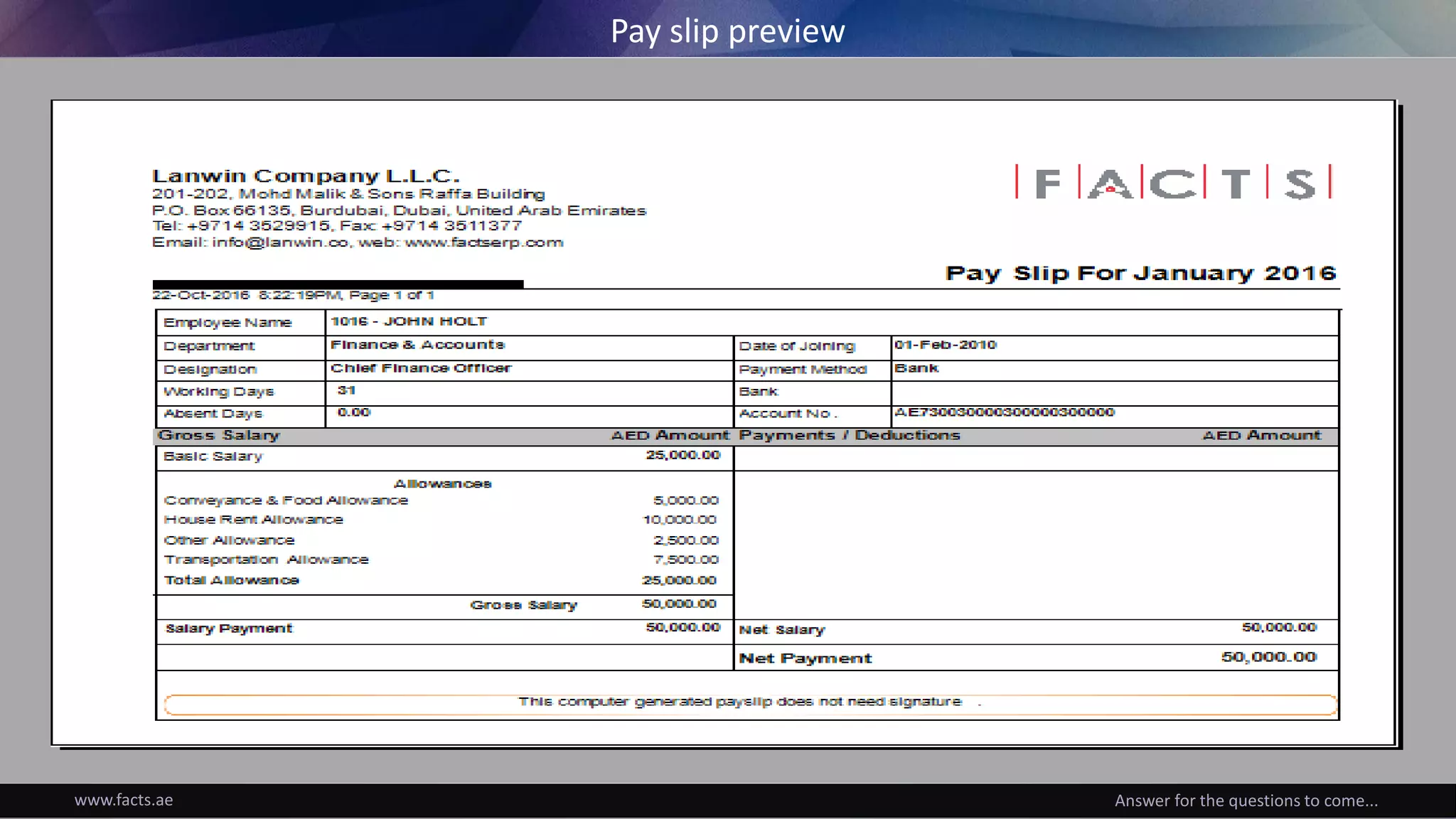Viewport: 1456px width, 819px height.
Task: Click the www.facts.ae footer link
Action: tap(124, 801)
